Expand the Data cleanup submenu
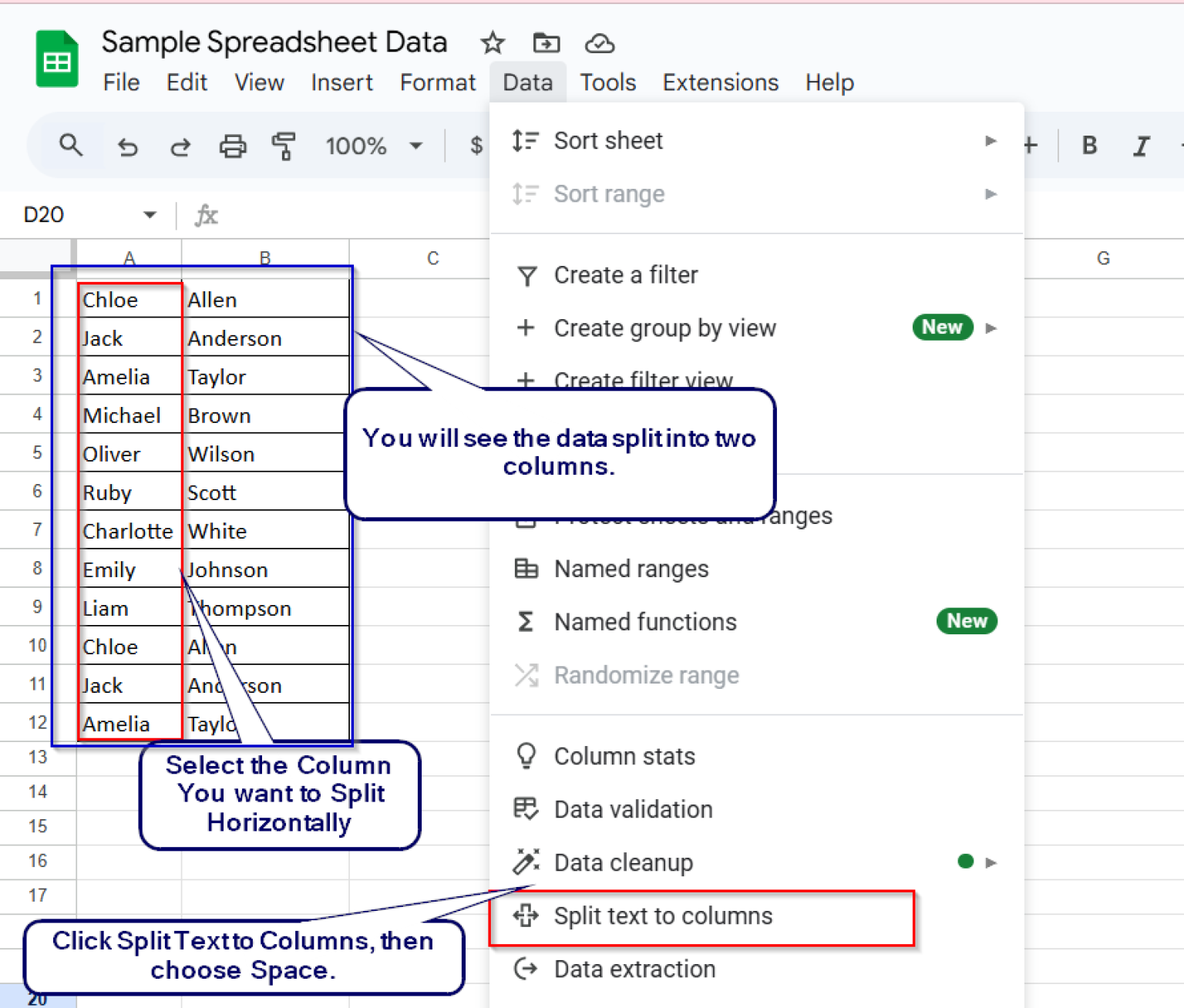 pos(991,862)
